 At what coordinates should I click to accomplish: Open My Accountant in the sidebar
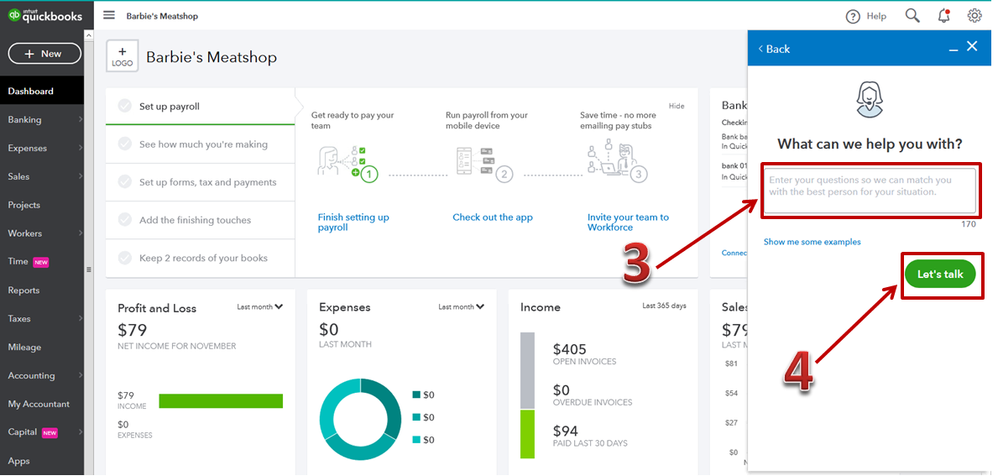tap(41, 404)
